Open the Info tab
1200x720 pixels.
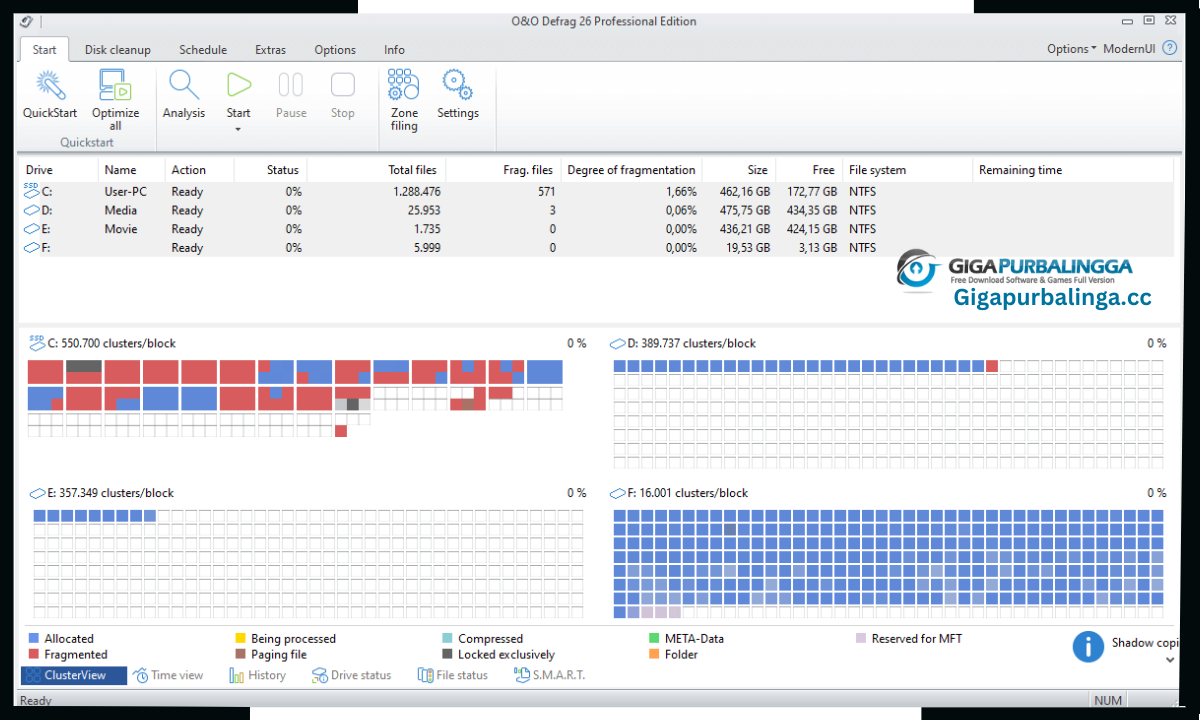coord(394,50)
